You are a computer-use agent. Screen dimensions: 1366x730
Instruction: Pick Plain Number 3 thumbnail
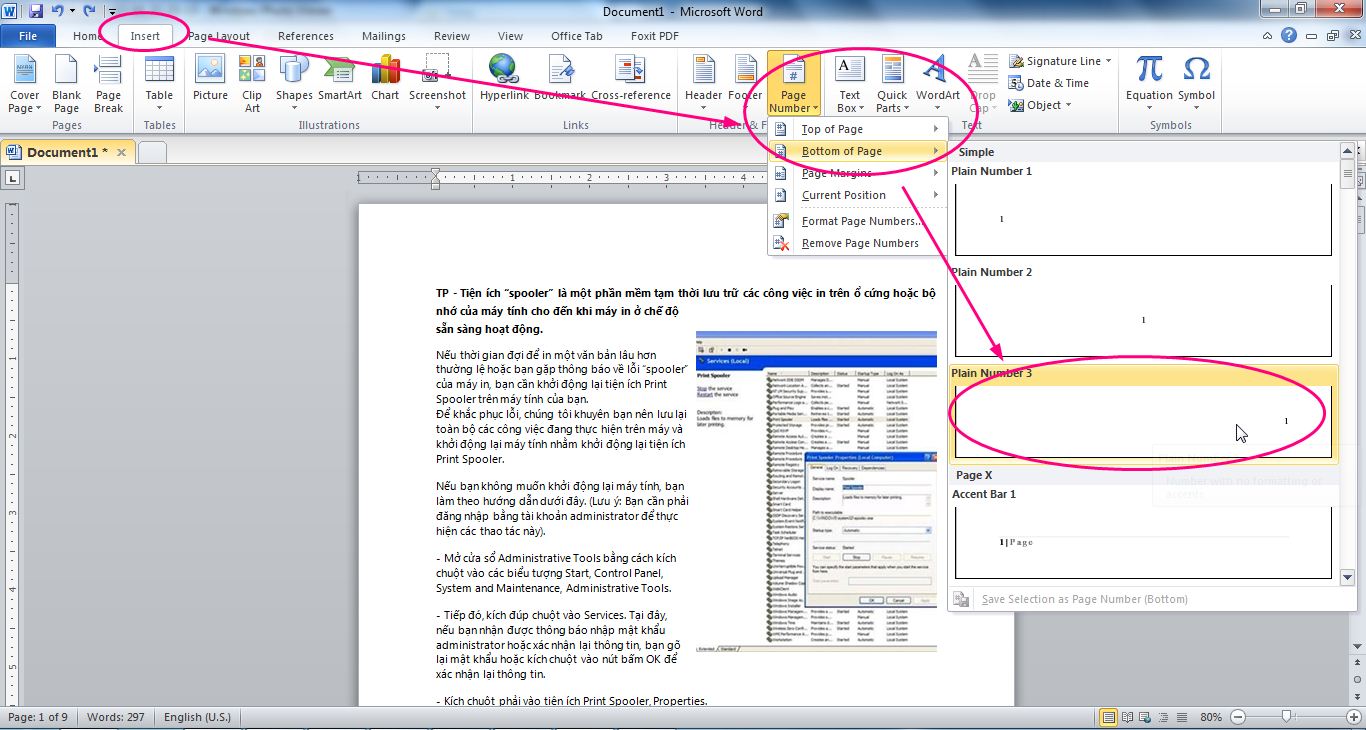[1143, 422]
